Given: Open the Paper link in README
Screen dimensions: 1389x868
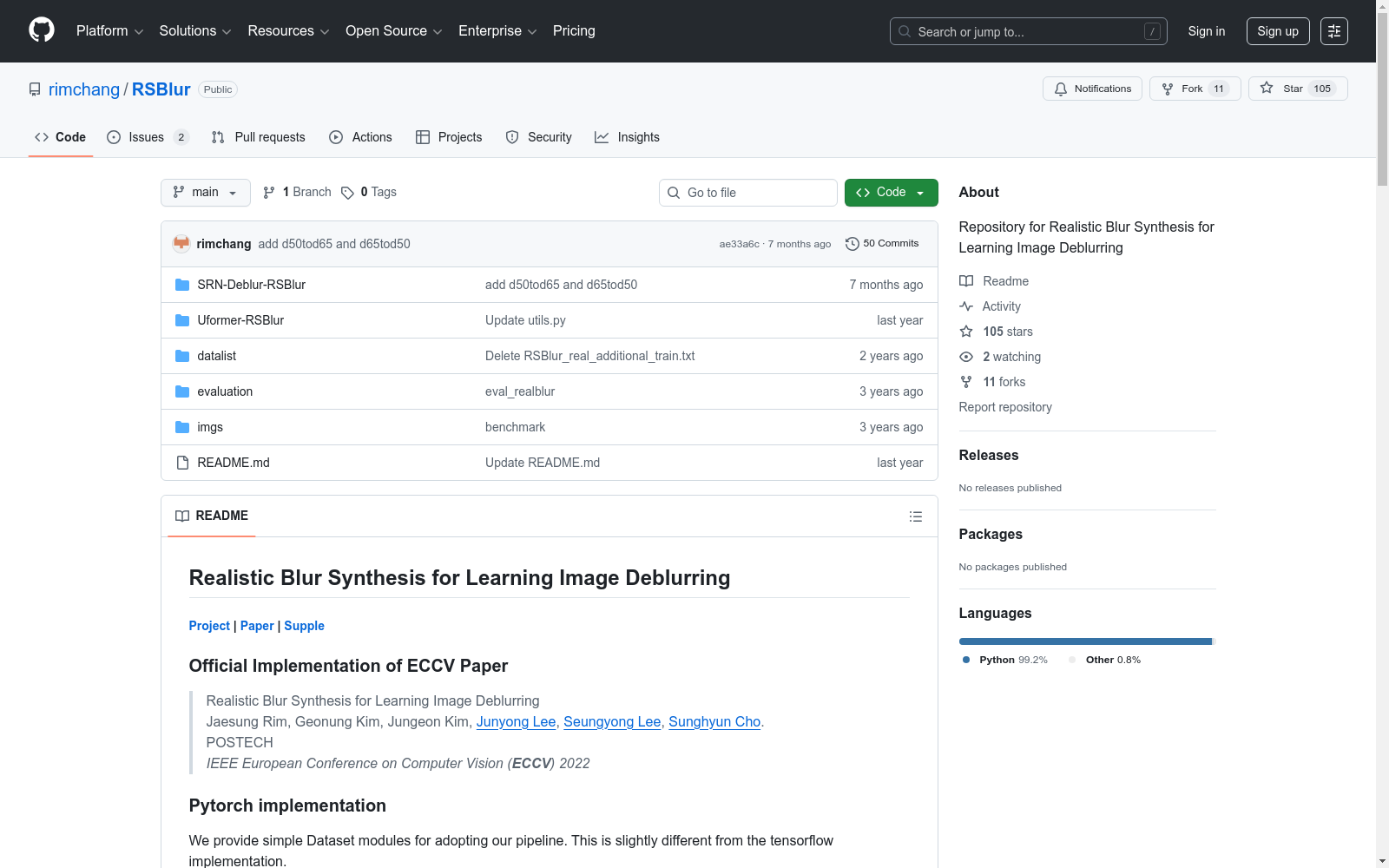Looking at the screenshot, I should point(257,626).
